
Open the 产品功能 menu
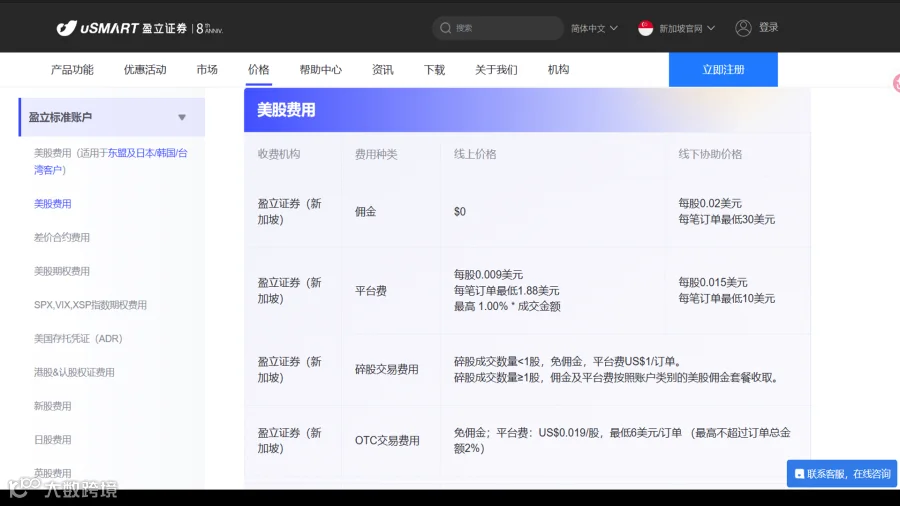click(72, 69)
